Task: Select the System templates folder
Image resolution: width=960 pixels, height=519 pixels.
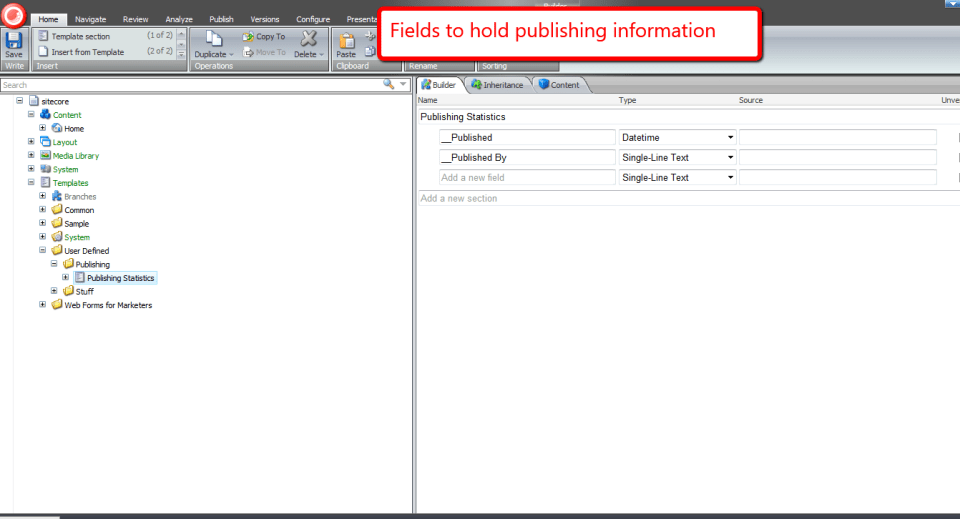Action: [x=77, y=237]
